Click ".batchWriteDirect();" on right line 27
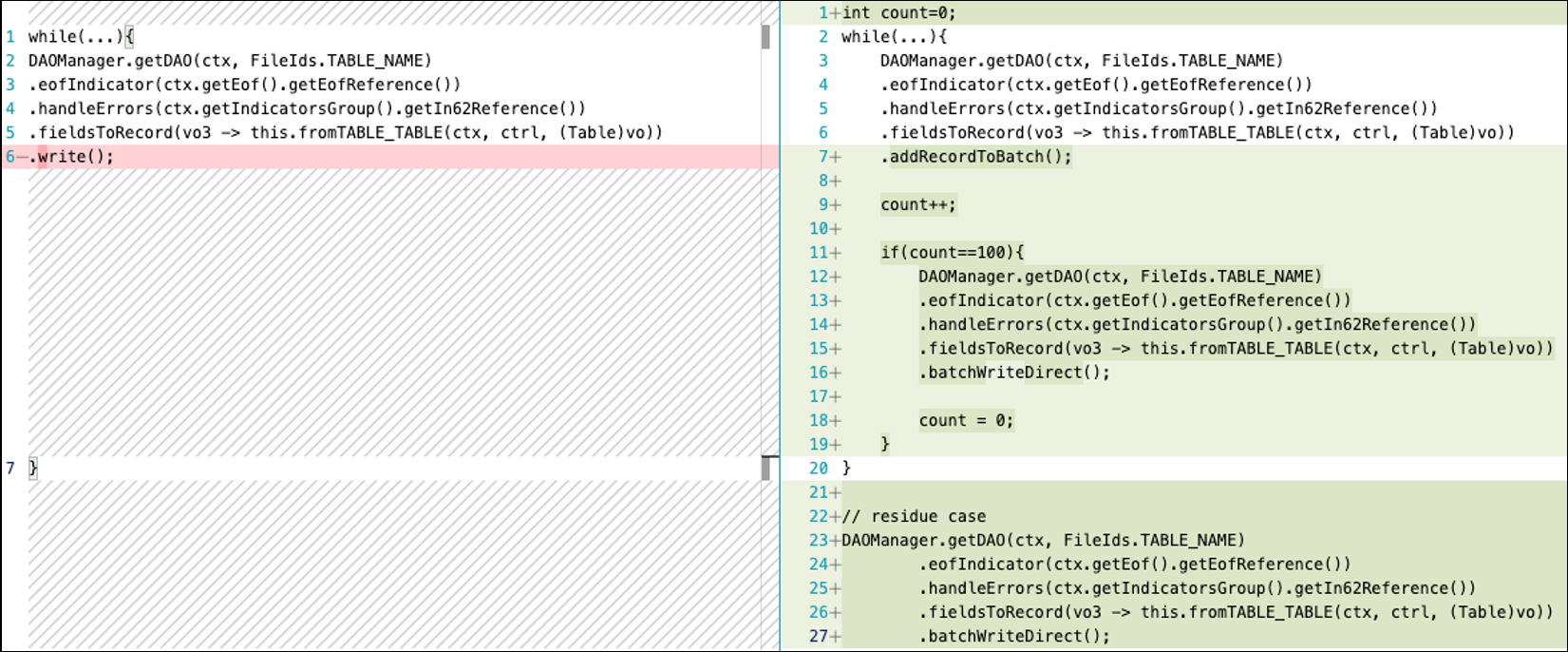The width and height of the screenshot is (1568, 652). (x=1013, y=636)
